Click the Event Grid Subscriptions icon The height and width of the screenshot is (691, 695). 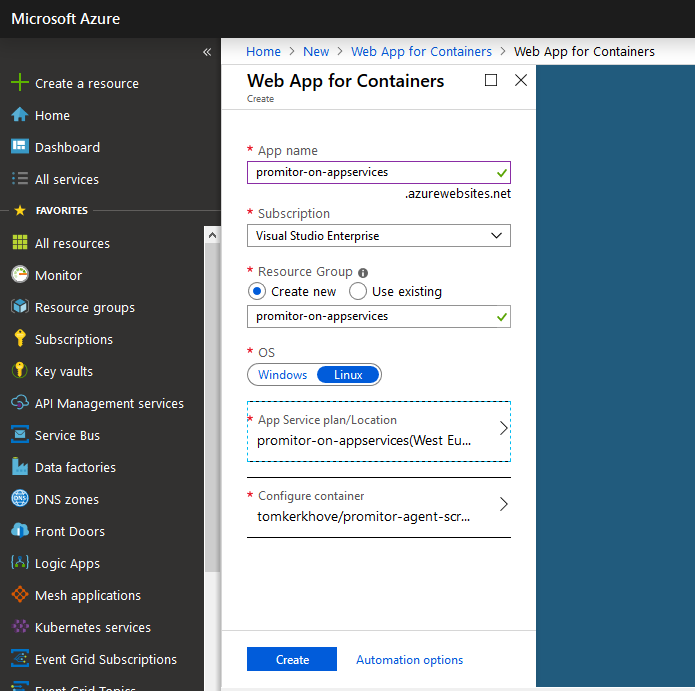pos(20,658)
